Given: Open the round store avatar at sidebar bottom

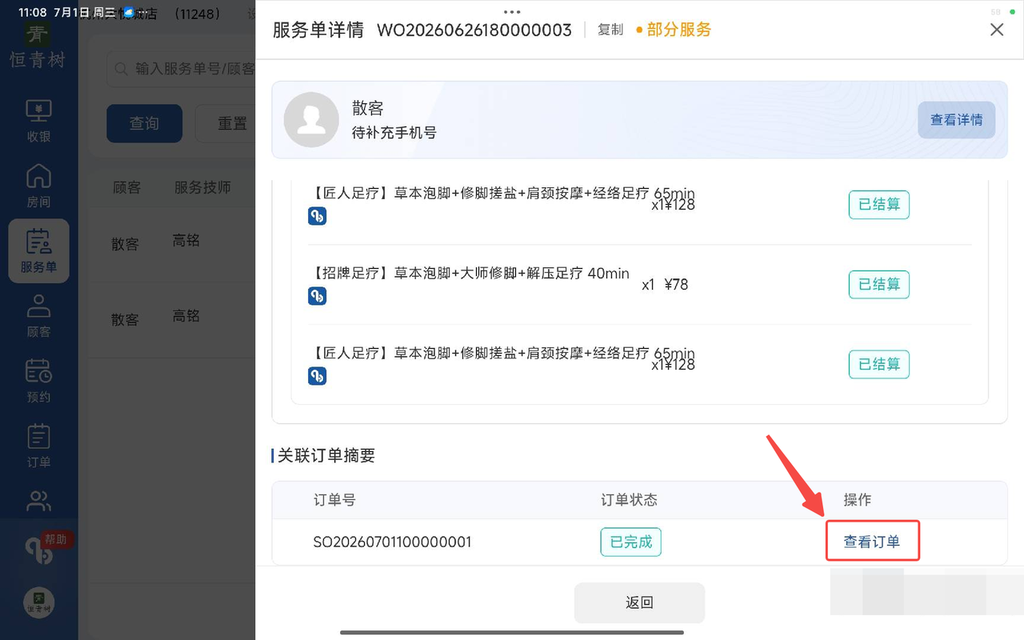Looking at the screenshot, I should (39, 602).
